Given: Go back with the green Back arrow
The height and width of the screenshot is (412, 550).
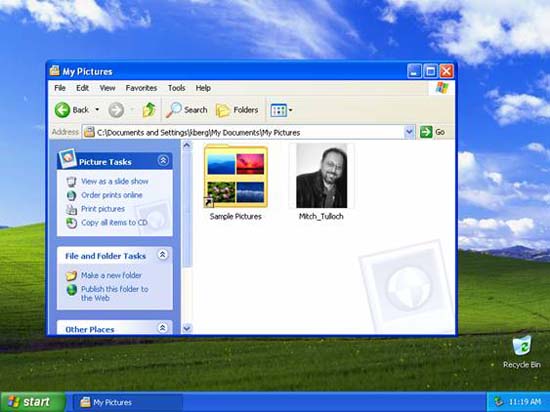Looking at the screenshot, I should [62, 110].
